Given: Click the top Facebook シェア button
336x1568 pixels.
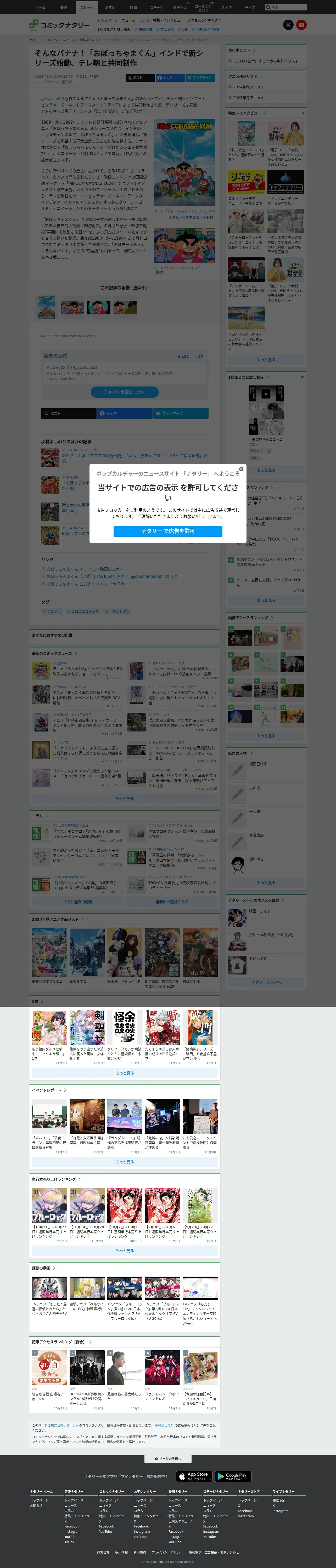Looking at the screenshot, I should [x=170, y=78].
